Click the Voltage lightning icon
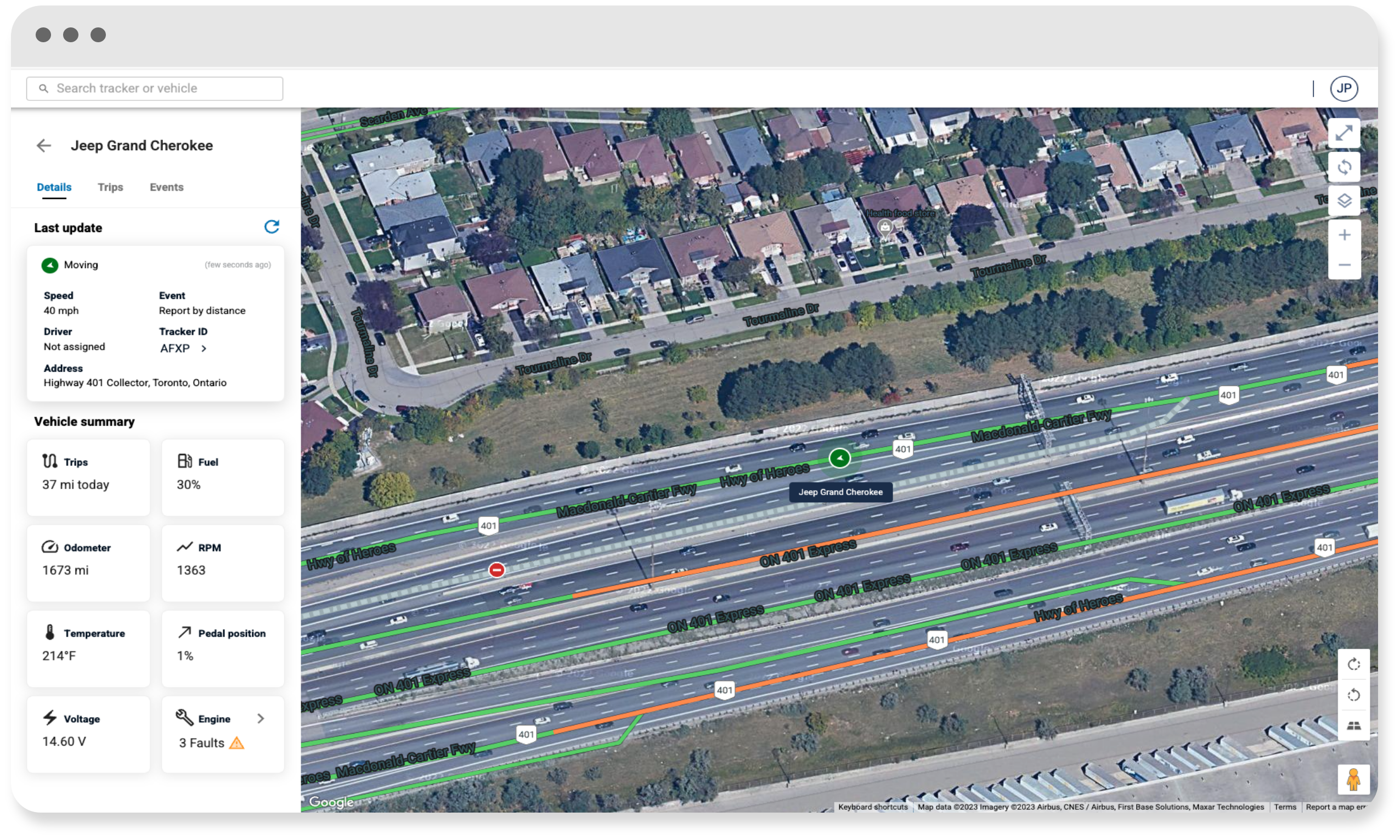This screenshot has width=1400, height=840. [50, 718]
